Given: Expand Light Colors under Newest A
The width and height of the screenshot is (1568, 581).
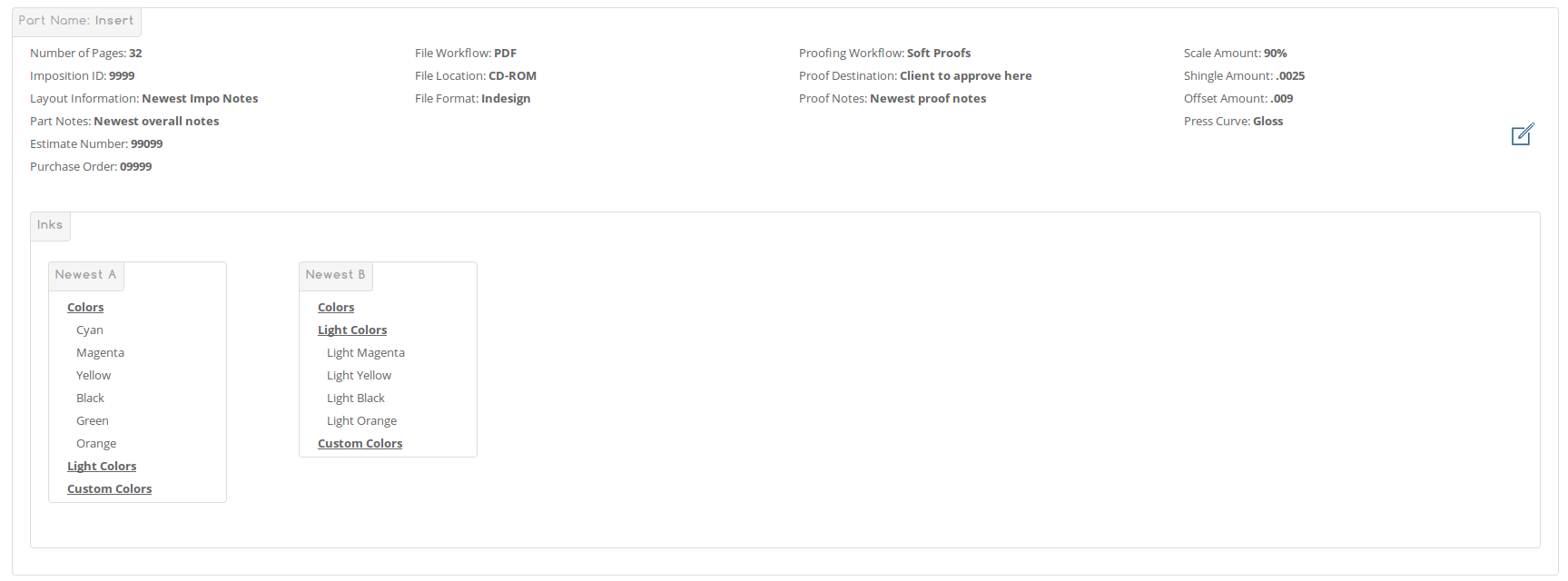Looking at the screenshot, I should [102, 467].
